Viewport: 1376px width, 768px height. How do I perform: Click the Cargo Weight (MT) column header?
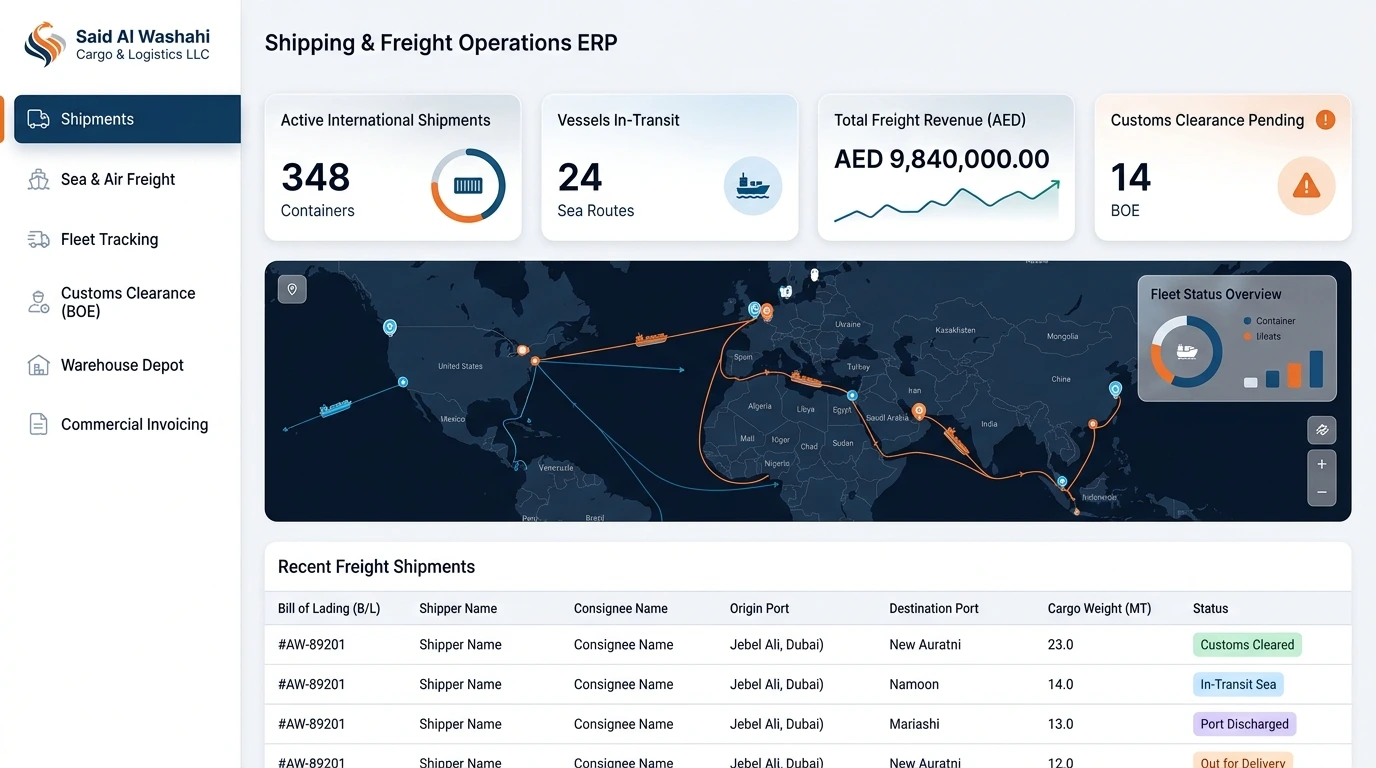click(1099, 608)
